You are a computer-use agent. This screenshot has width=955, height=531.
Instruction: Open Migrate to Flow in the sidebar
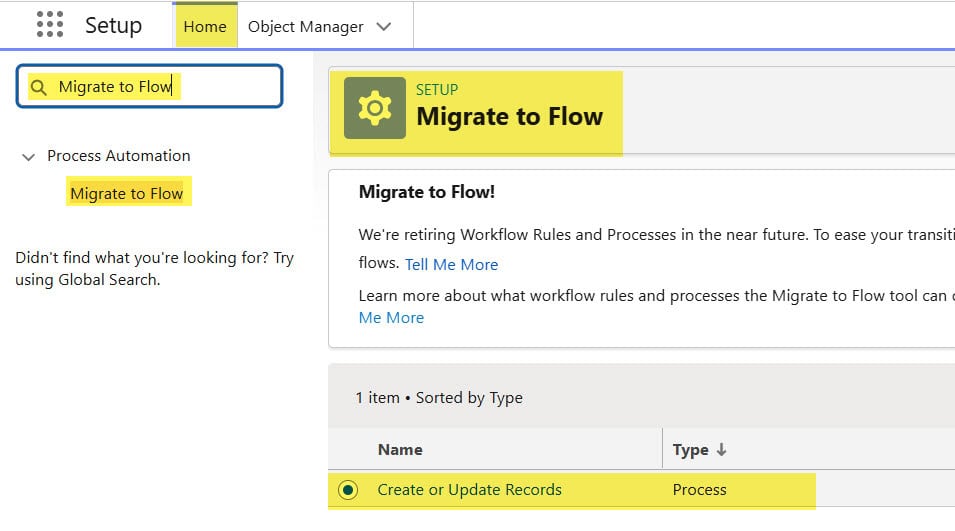(127, 194)
